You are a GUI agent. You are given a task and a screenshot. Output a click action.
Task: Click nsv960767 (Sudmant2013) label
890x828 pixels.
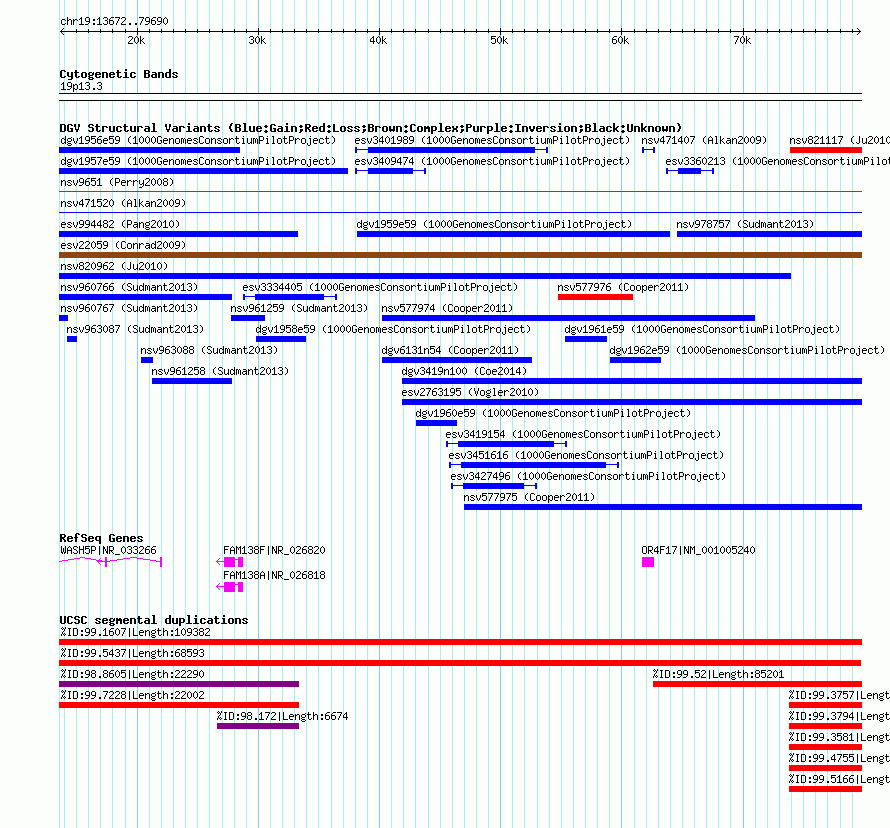[x=129, y=308]
